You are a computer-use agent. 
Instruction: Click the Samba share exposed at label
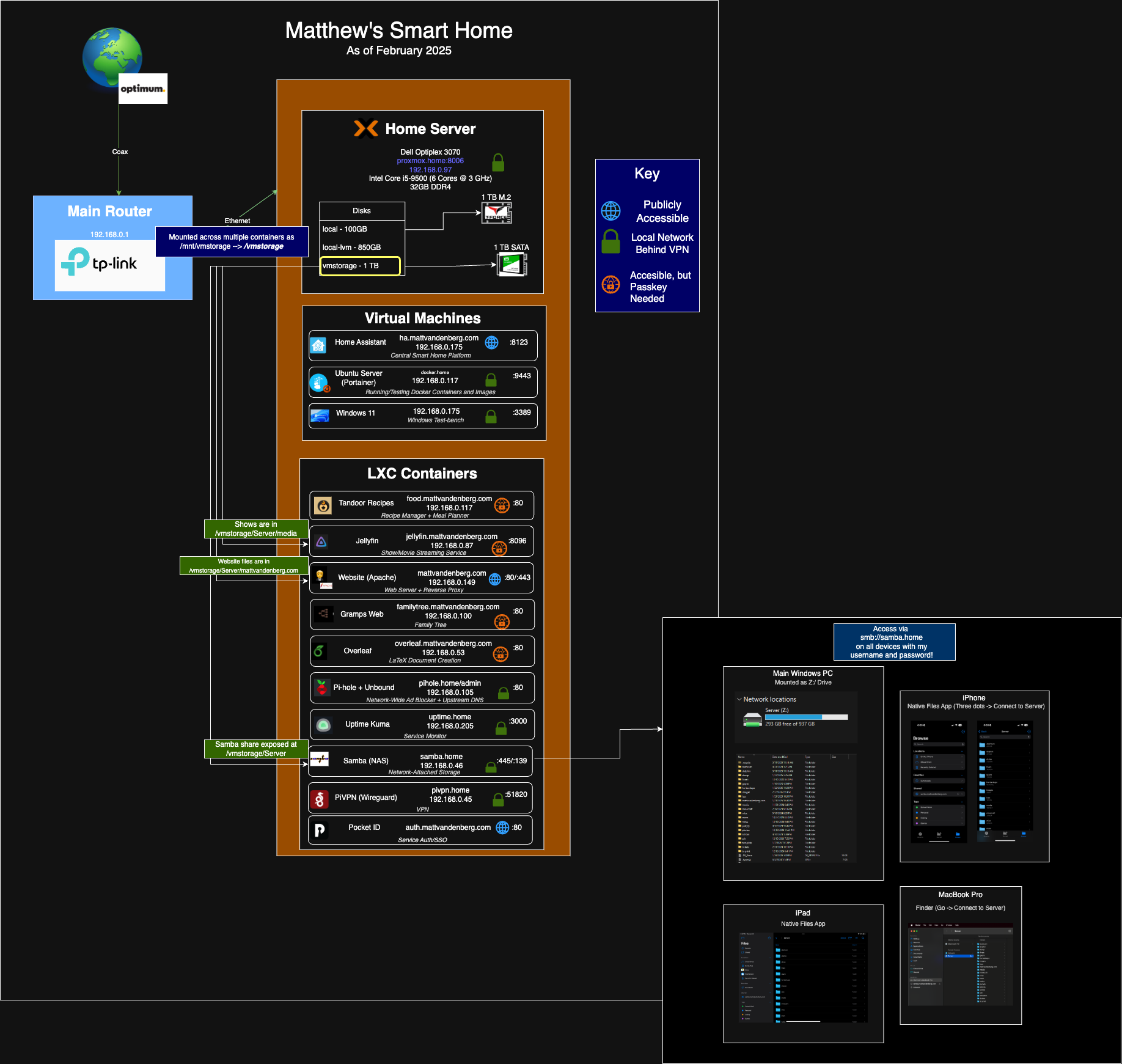tap(256, 749)
